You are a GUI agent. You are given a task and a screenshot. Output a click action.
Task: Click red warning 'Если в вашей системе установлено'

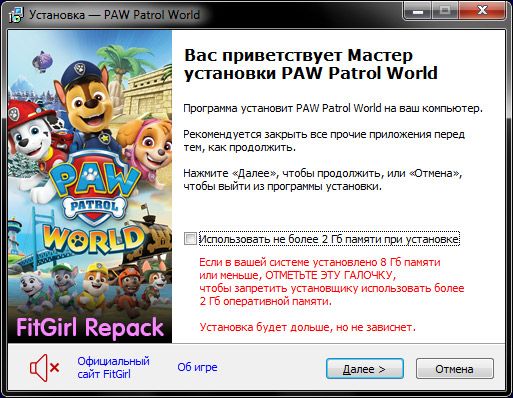tap(288, 262)
